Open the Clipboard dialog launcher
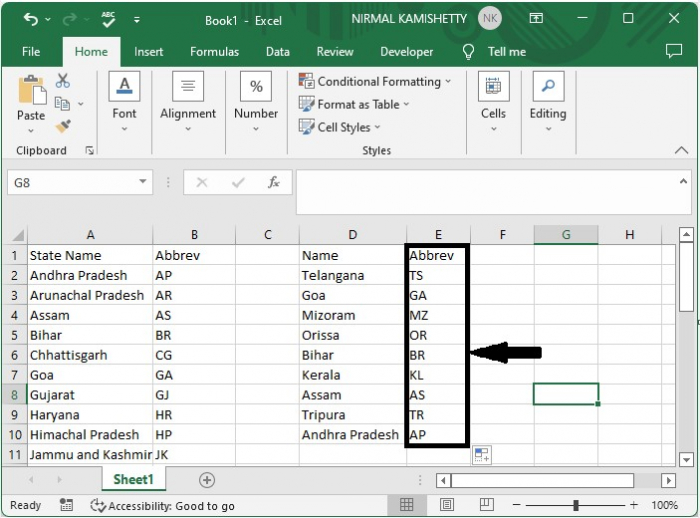The width and height of the screenshot is (700, 518). (x=90, y=151)
